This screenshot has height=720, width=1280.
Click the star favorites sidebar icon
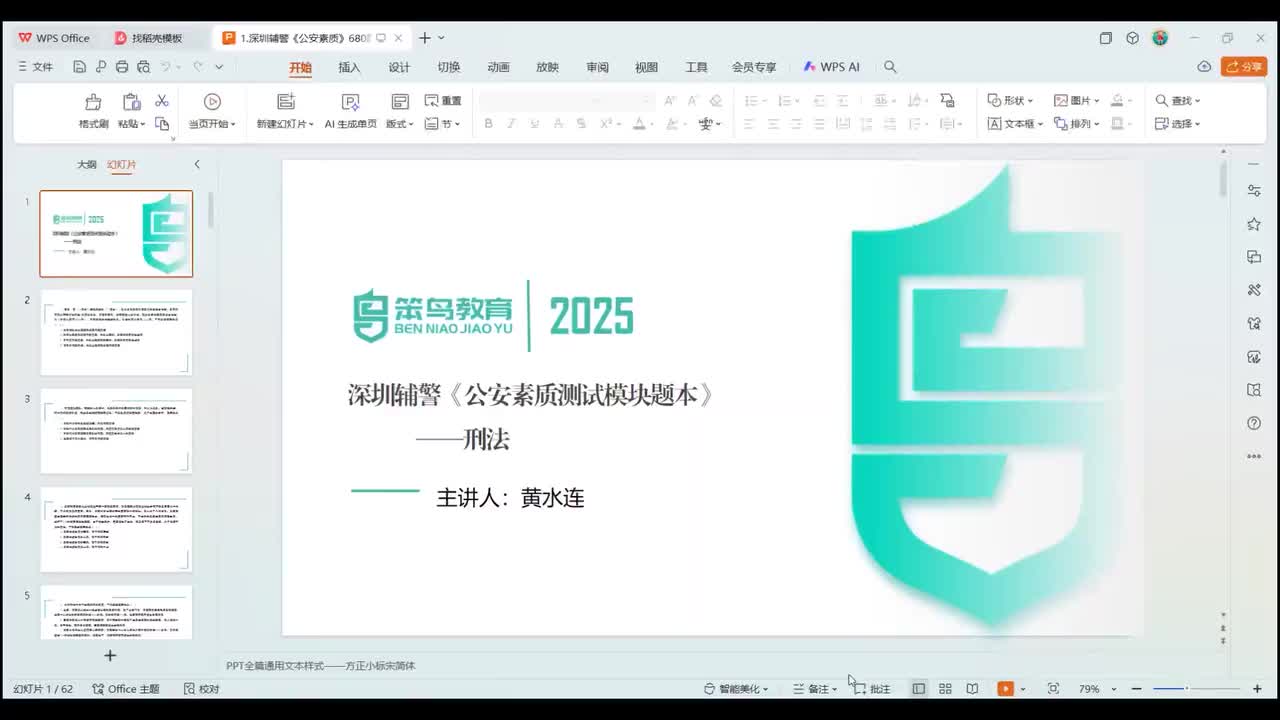tap(1254, 225)
